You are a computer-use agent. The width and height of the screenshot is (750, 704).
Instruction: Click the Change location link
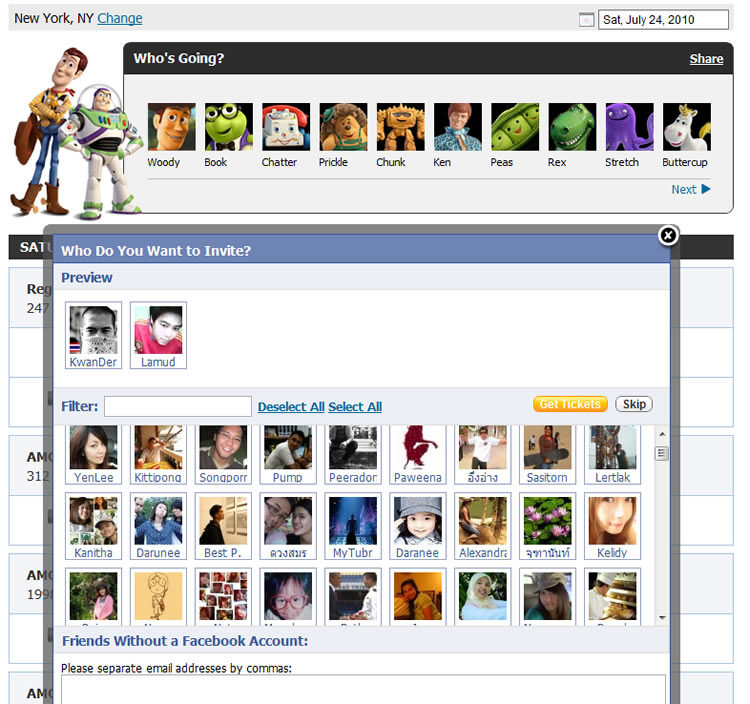(120, 18)
